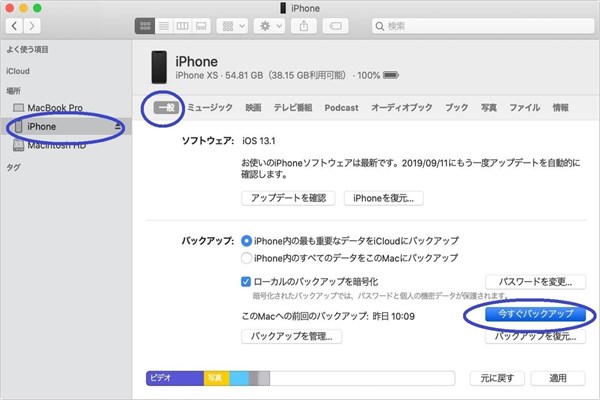
Task: Toggle ローカルのバックアップを暗号化 checkbox
Action: click(x=246, y=282)
